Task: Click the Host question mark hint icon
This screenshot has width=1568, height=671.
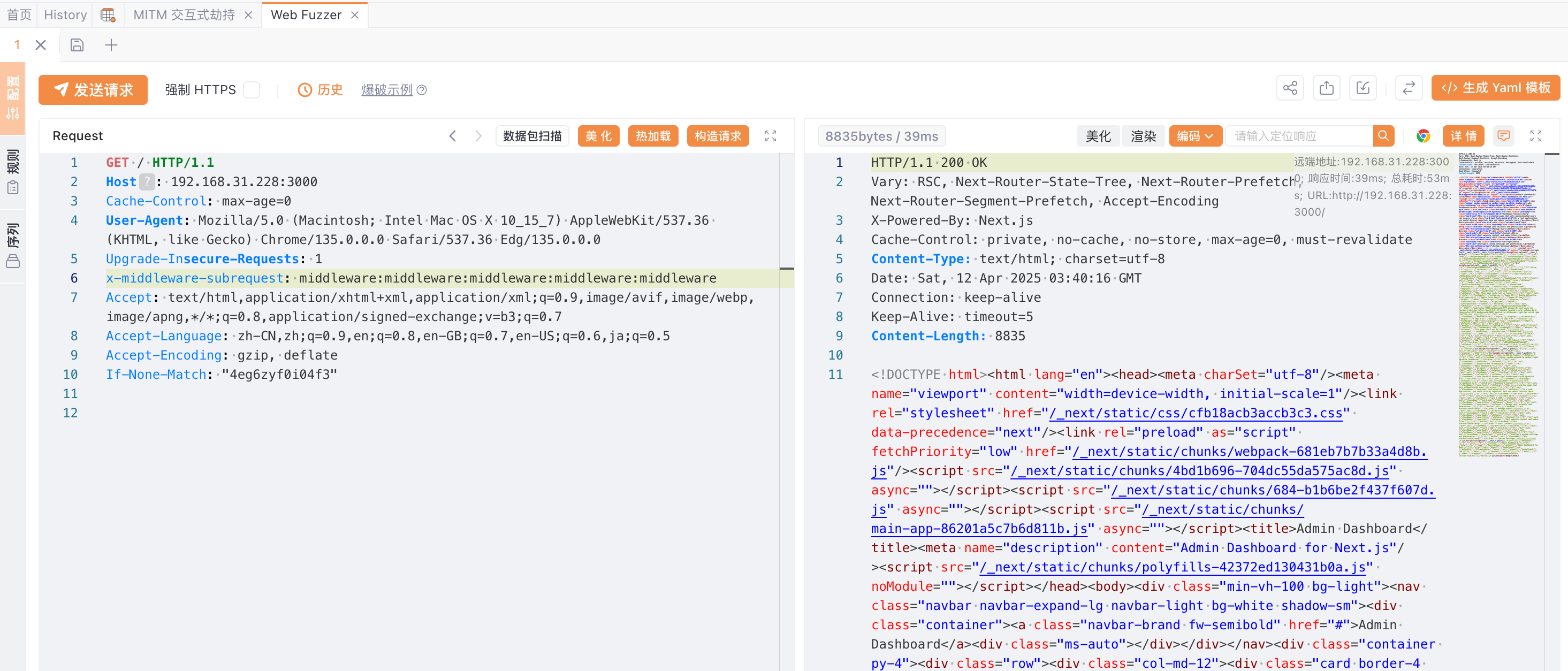Action: click(147, 181)
